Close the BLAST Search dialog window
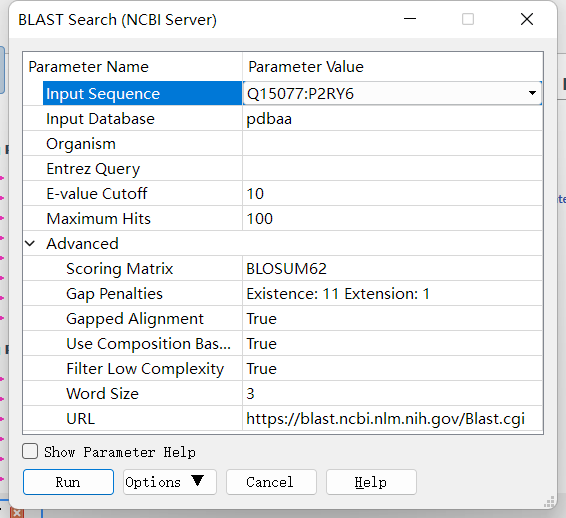The image size is (566, 518). pyautogui.click(x=527, y=19)
